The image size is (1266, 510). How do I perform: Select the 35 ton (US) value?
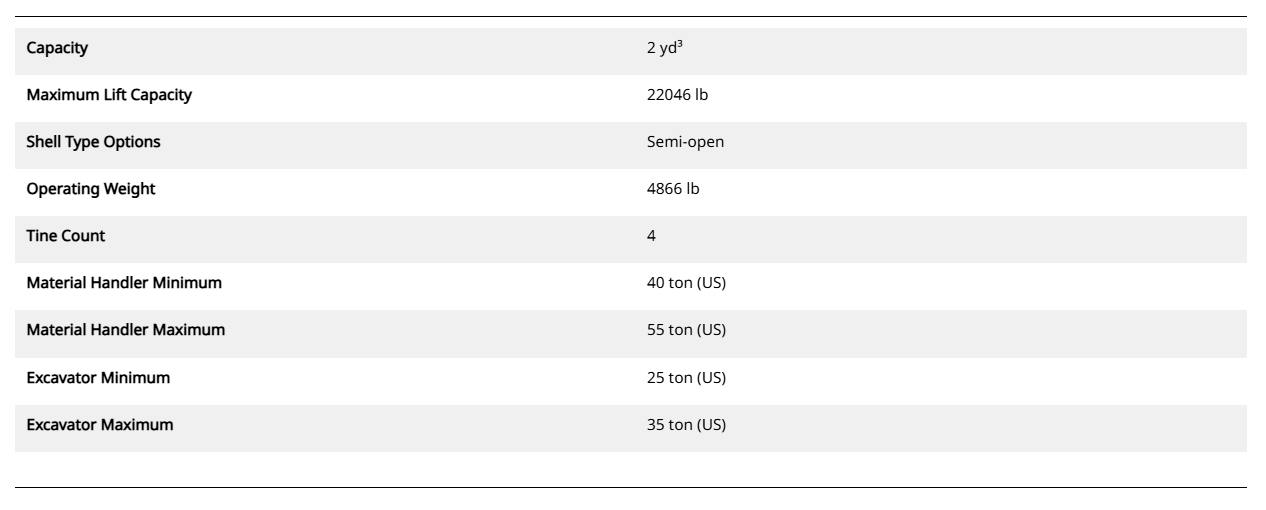tap(686, 425)
